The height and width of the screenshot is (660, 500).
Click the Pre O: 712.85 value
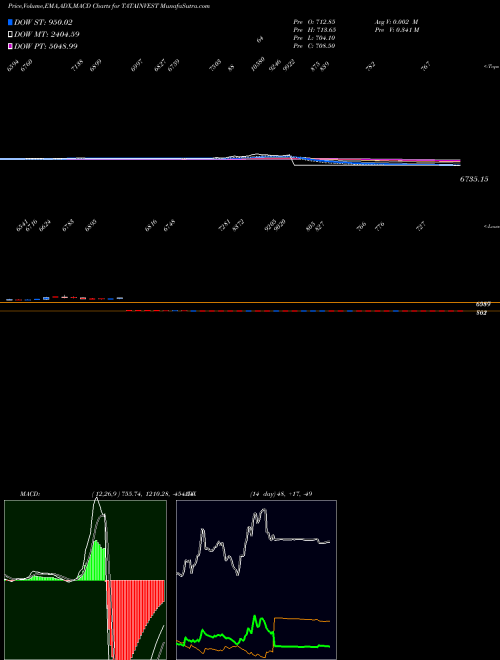(x=314, y=21)
